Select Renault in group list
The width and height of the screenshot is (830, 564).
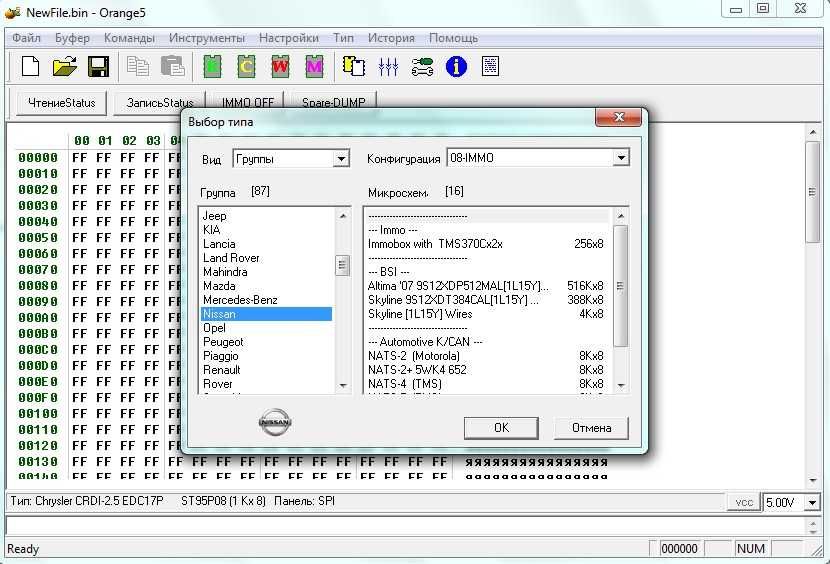pyautogui.click(x=266, y=370)
